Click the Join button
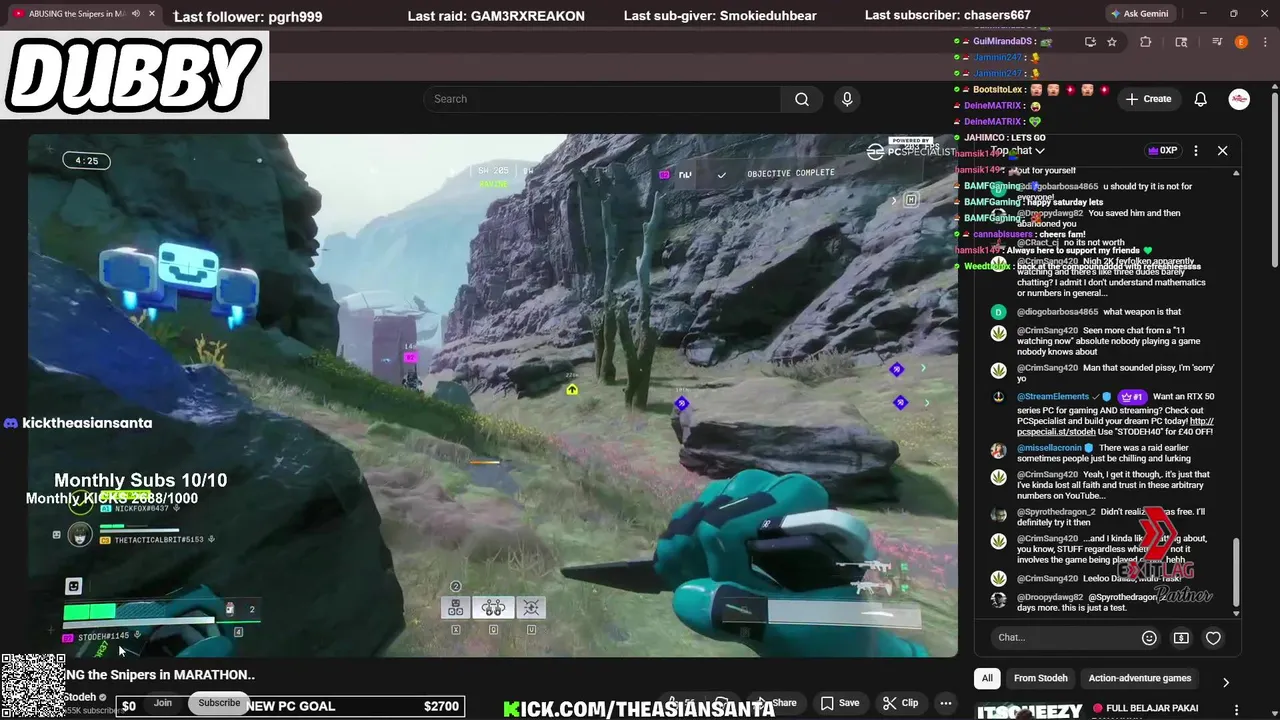This screenshot has width=1280, height=720. [x=163, y=703]
